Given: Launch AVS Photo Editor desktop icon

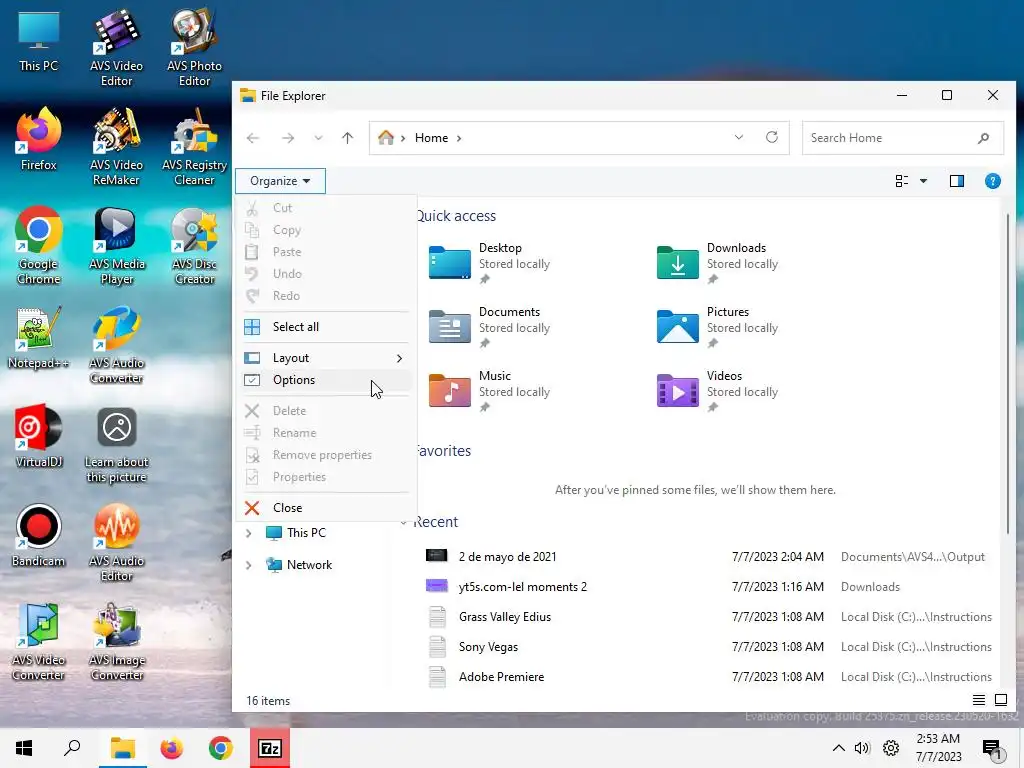Looking at the screenshot, I should [194, 49].
